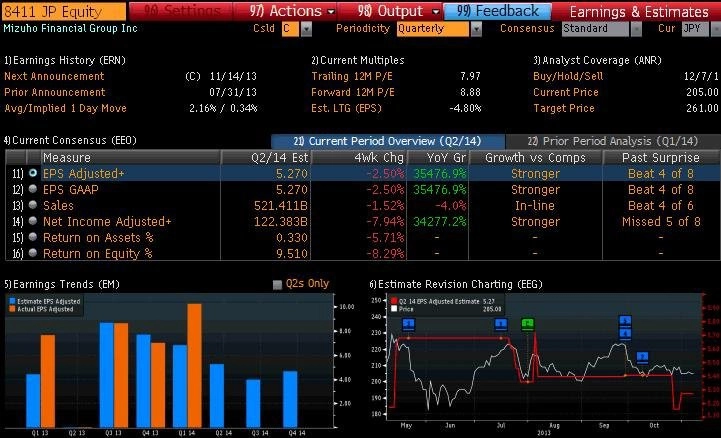
Task: Click the blue Q2 14 estimate bar
Action: pos(217,396)
